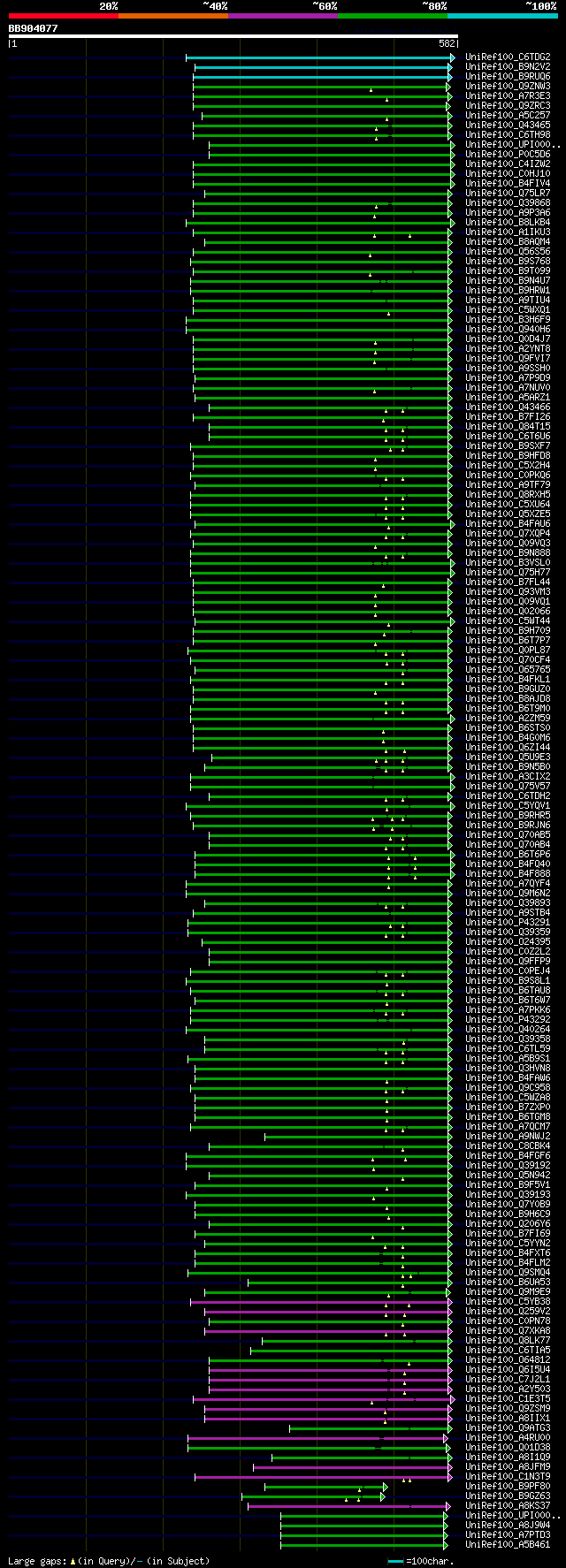Click hit UniRef100_B8LKB4
This screenshot has width=566, height=1568.
pyautogui.click(x=508, y=222)
